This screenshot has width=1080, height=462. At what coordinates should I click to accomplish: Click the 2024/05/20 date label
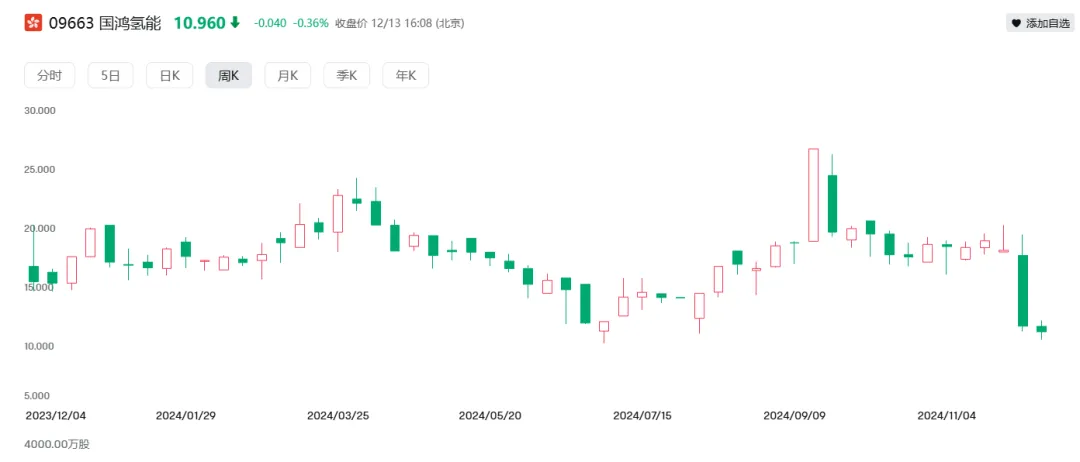489,416
